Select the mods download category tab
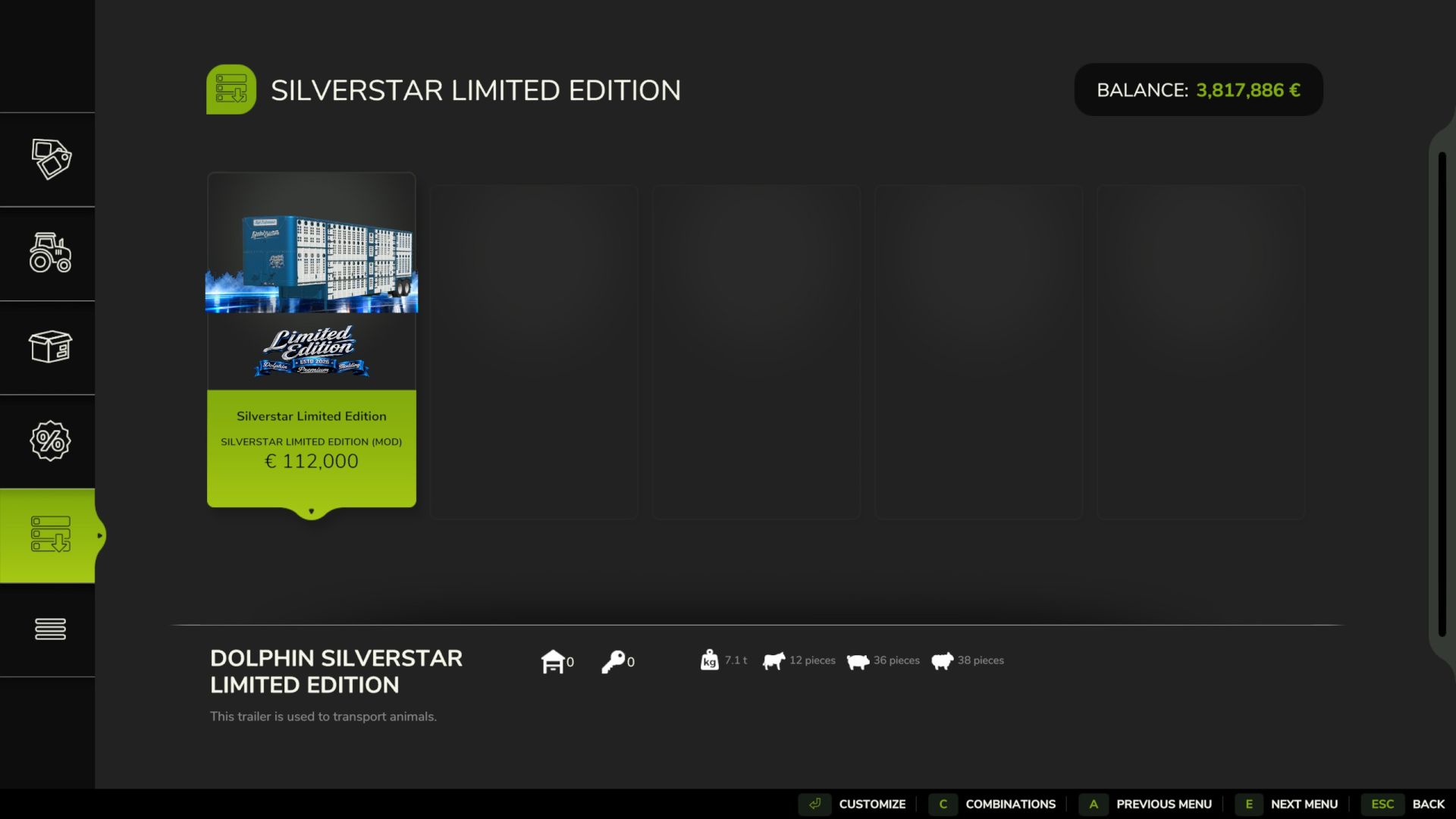 [x=50, y=535]
